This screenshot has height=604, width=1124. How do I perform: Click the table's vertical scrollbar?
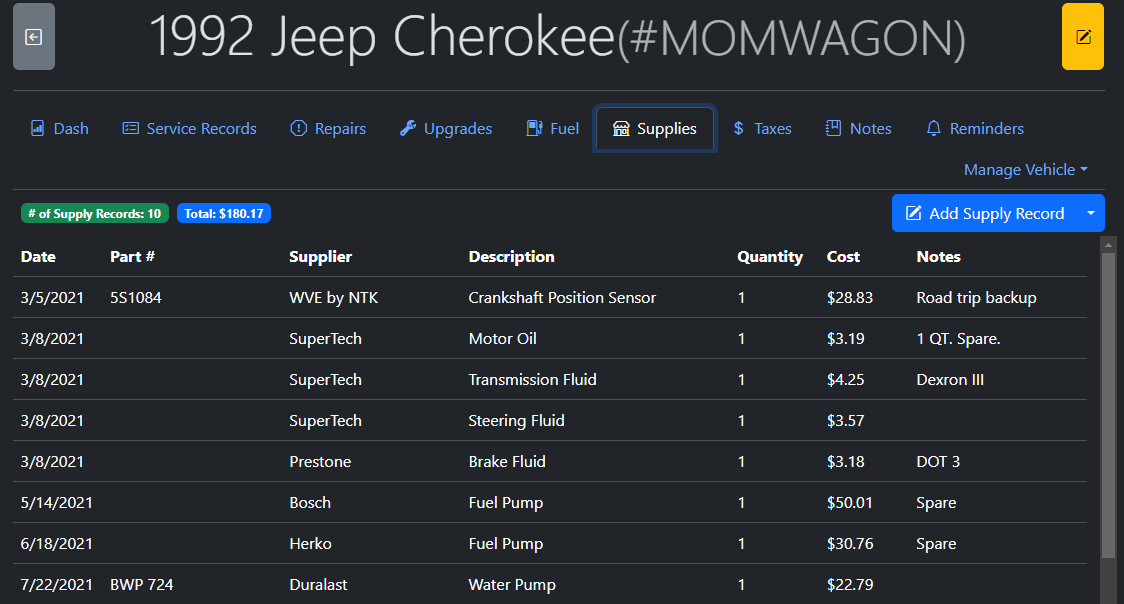[1108, 400]
